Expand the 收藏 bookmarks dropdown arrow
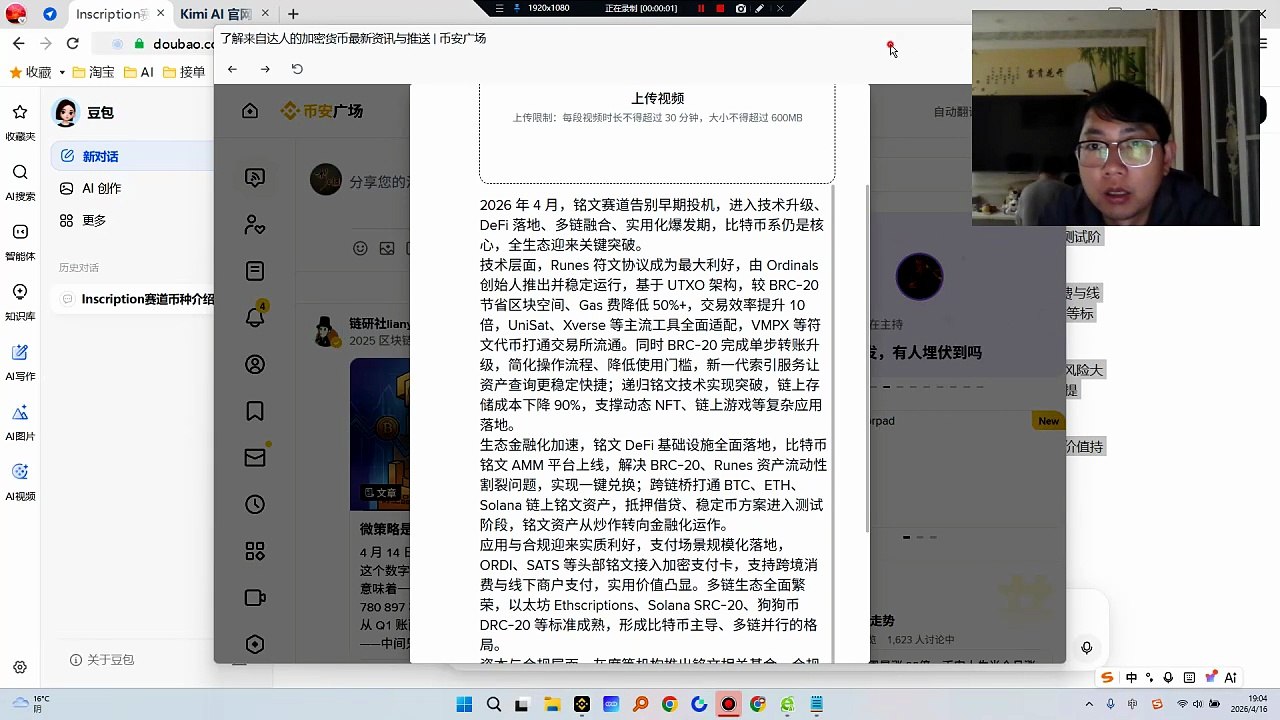The height and width of the screenshot is (720, 1280). coord(62,72)
